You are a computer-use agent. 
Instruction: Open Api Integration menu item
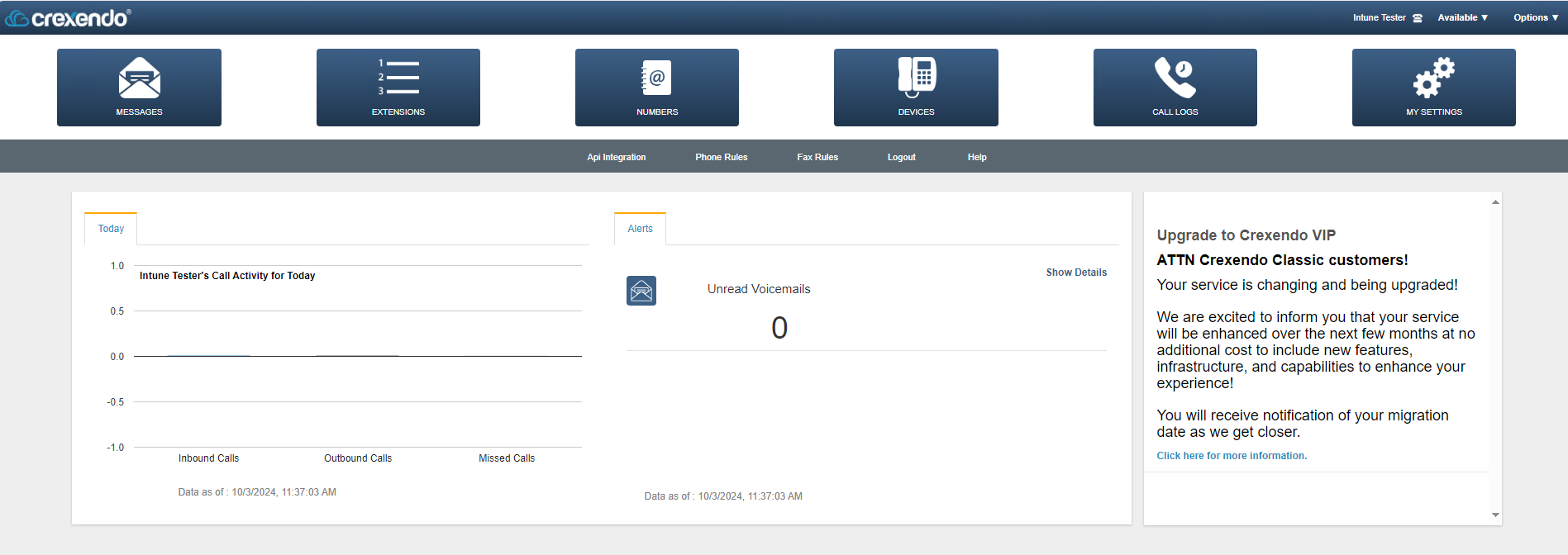coord(617,157)
